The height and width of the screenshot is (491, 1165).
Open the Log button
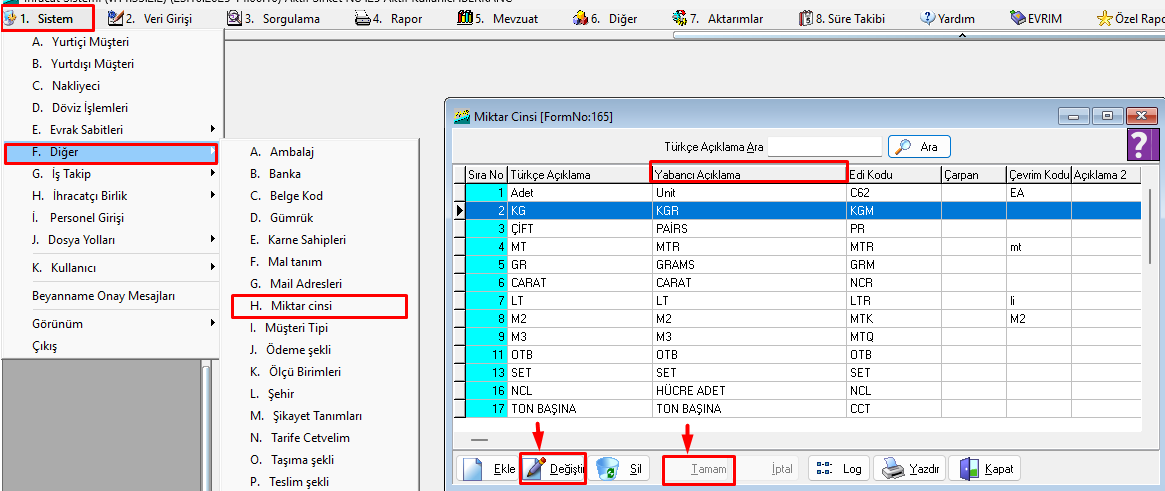838,469
